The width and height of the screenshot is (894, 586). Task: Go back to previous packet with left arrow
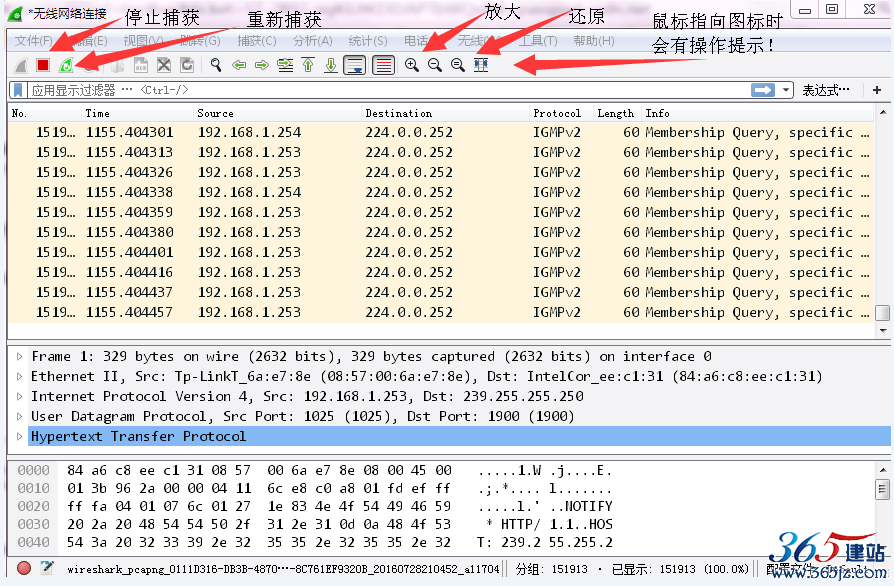(239, 66)
